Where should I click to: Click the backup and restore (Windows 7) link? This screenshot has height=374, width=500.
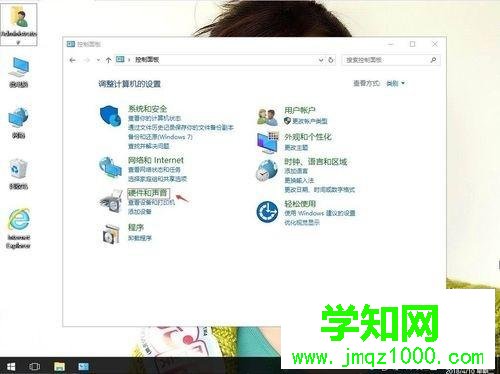click(x=160, y=137)
